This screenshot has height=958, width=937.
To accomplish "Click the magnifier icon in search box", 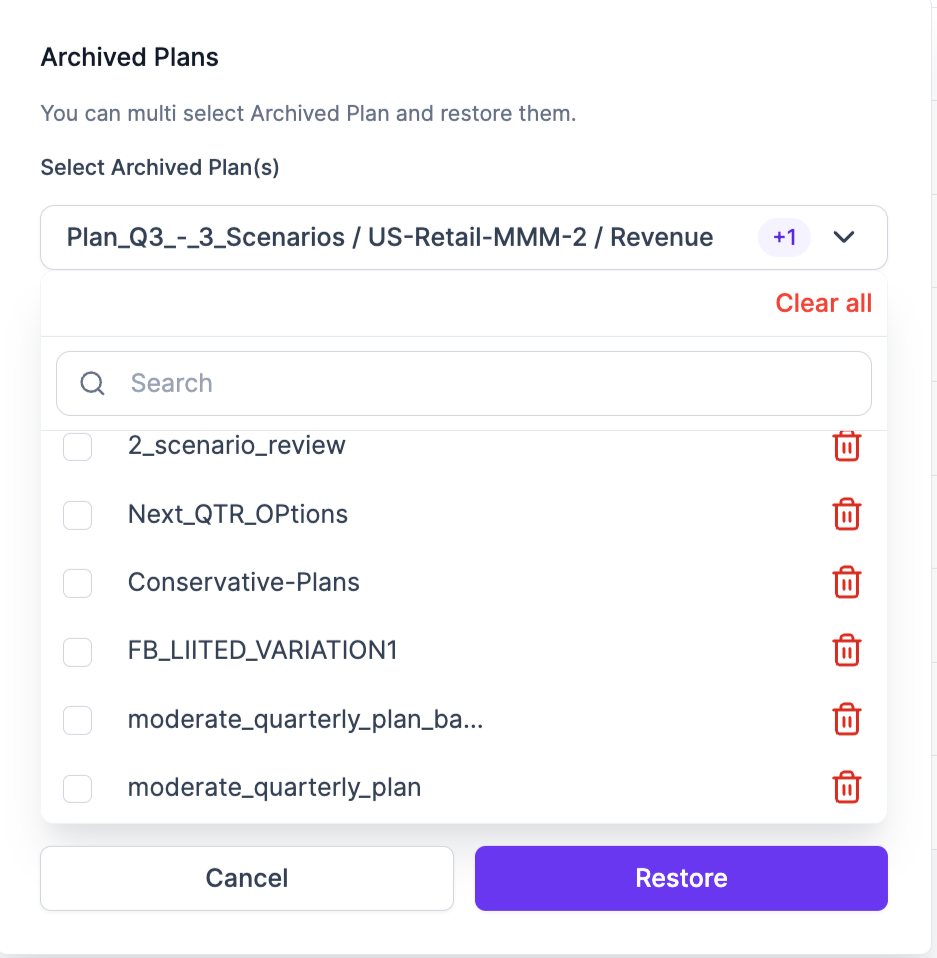I will [x=93, y=383].
